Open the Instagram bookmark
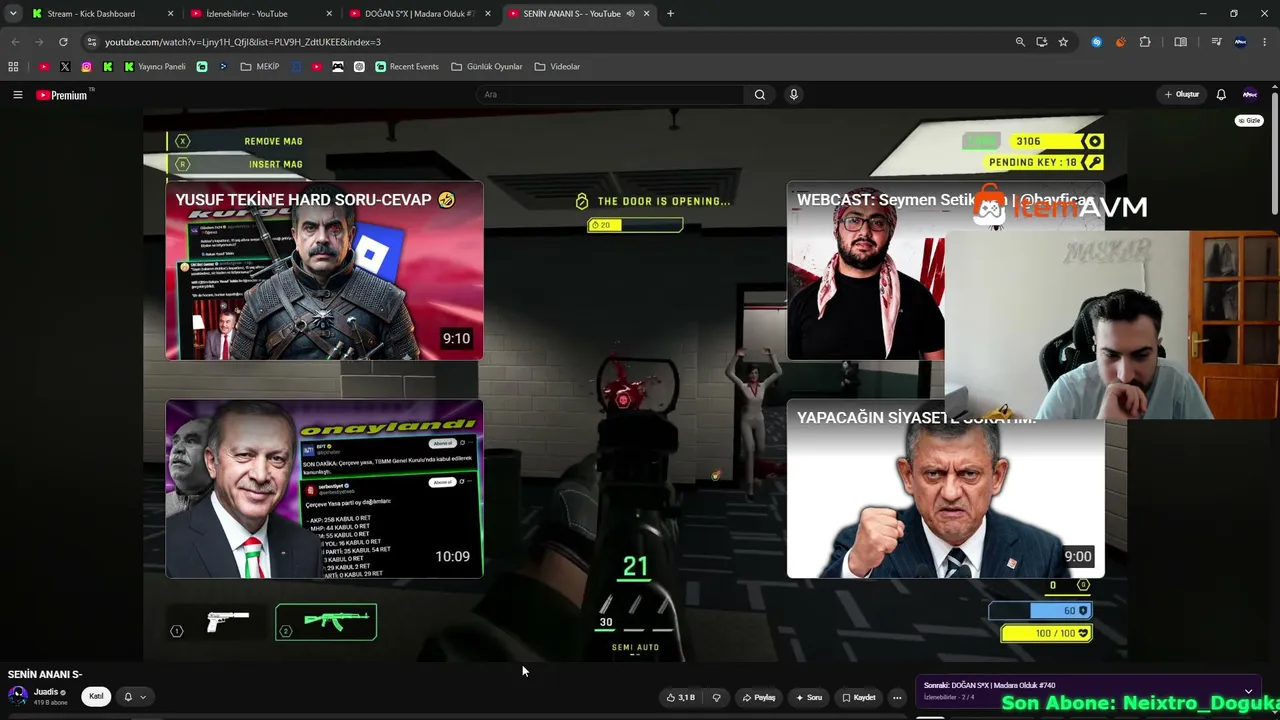The height and width of the screenshot is (720, 1280). click(x=87, y=67)
